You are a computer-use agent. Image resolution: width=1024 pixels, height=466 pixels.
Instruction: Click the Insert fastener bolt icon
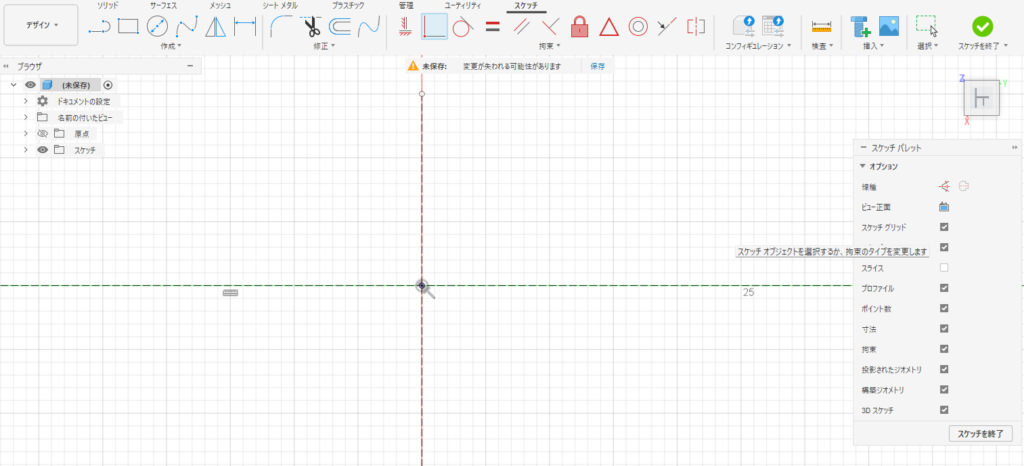coord(861,27)
